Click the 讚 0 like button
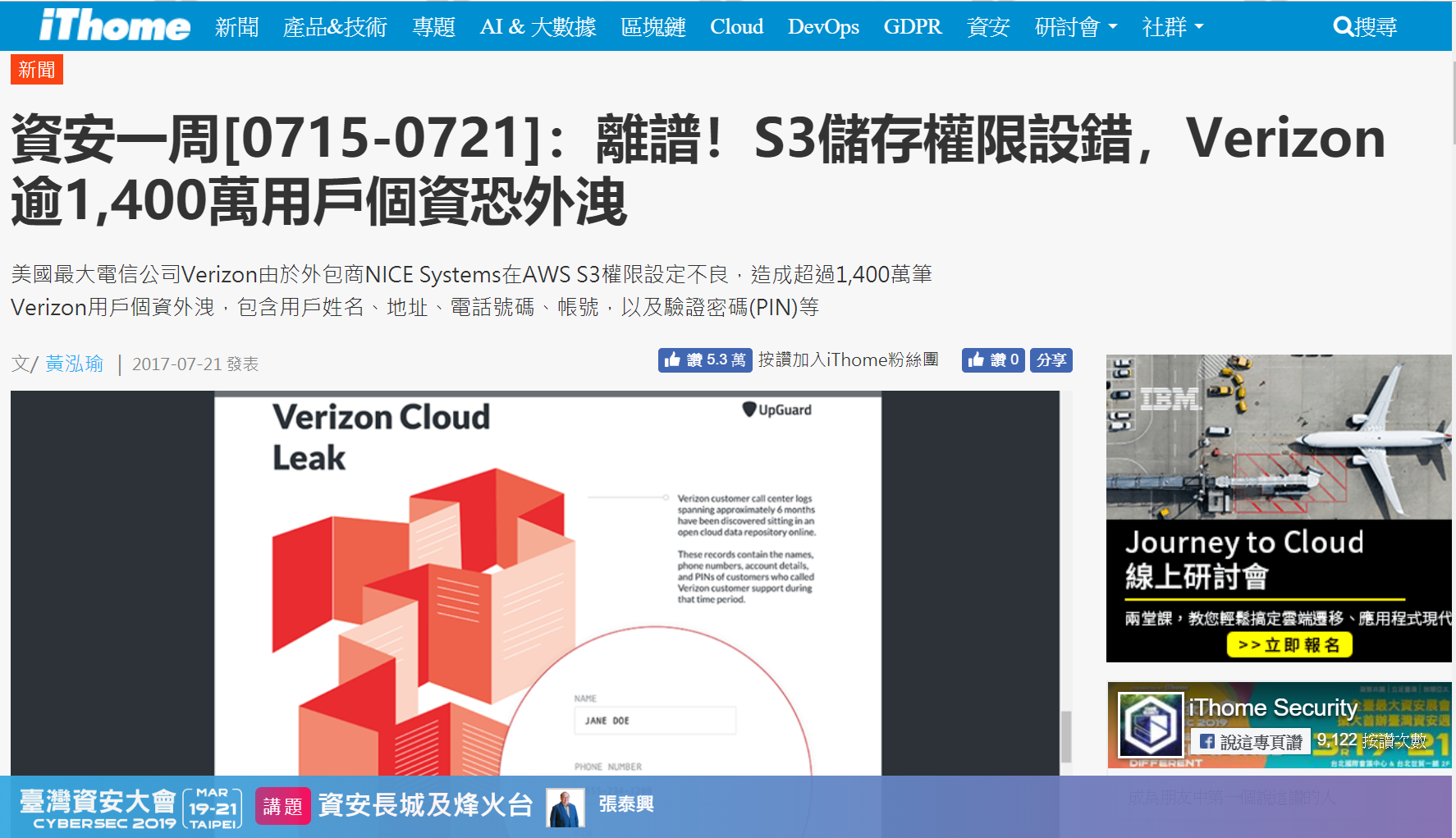Viewport: 1456px width, 838px height. [x=993, y=360]
